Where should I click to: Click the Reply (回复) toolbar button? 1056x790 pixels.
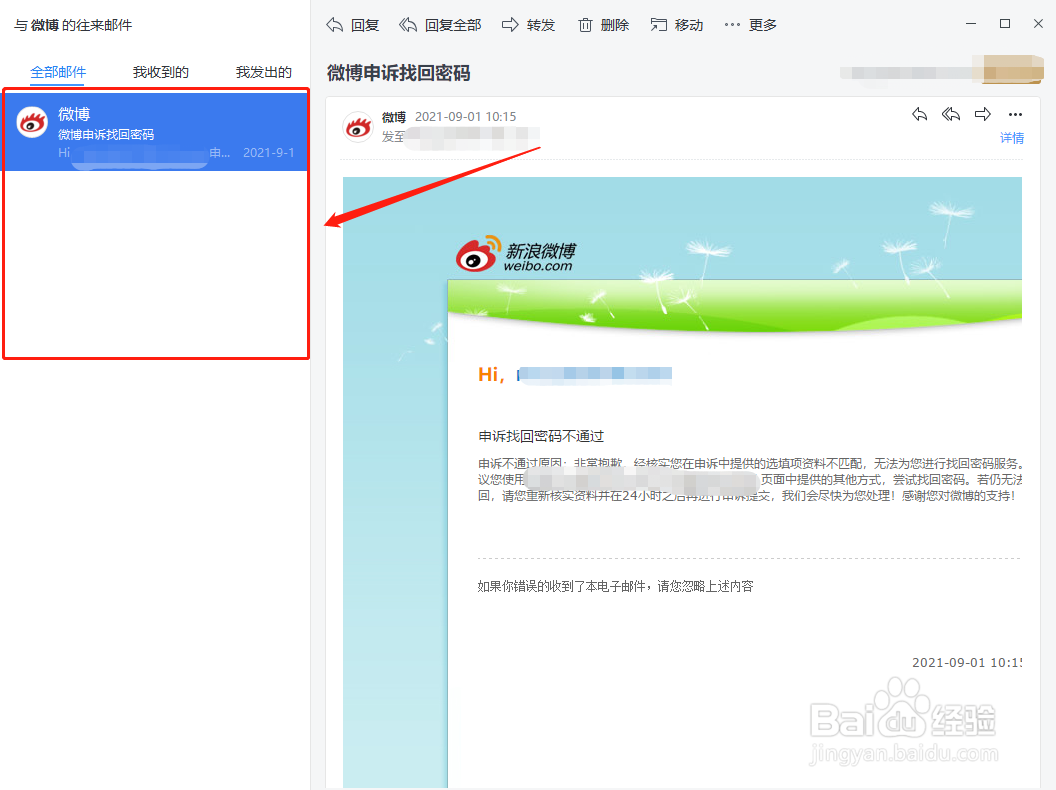pos(353,26)
